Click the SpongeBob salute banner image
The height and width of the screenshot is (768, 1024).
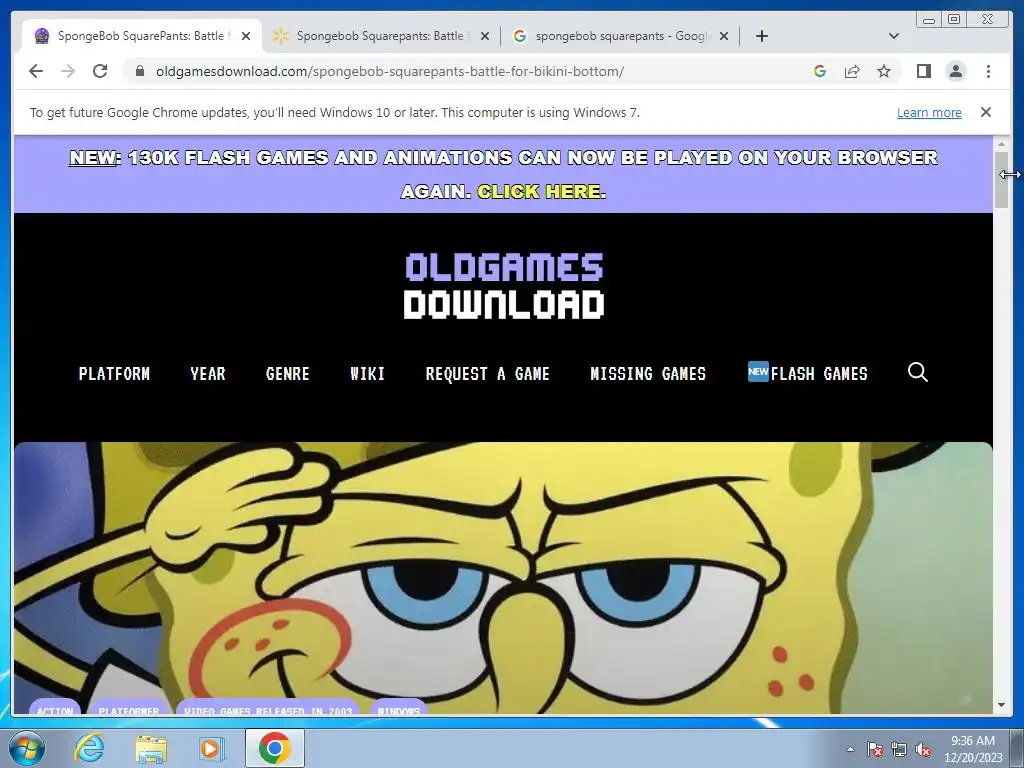pos(503,578)
